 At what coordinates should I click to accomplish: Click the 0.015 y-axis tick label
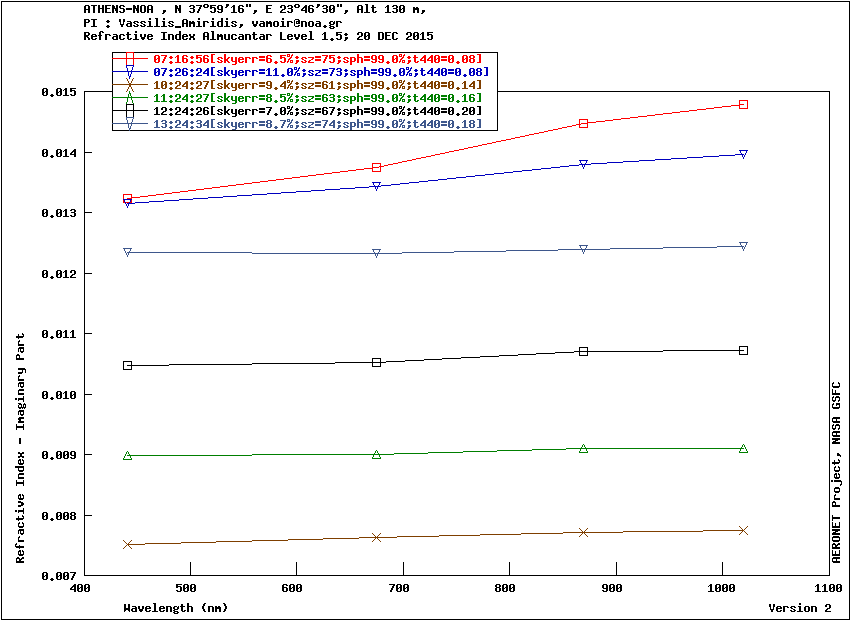[59, 92]
